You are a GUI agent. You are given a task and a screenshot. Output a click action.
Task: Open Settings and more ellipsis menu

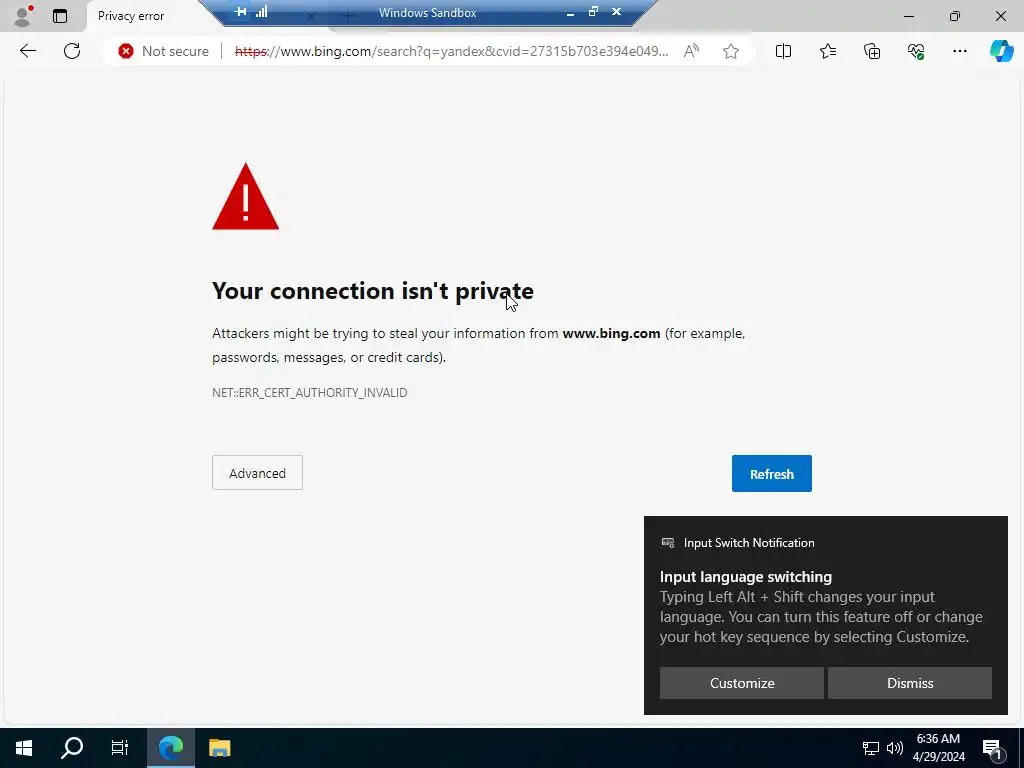coord(959,51)
